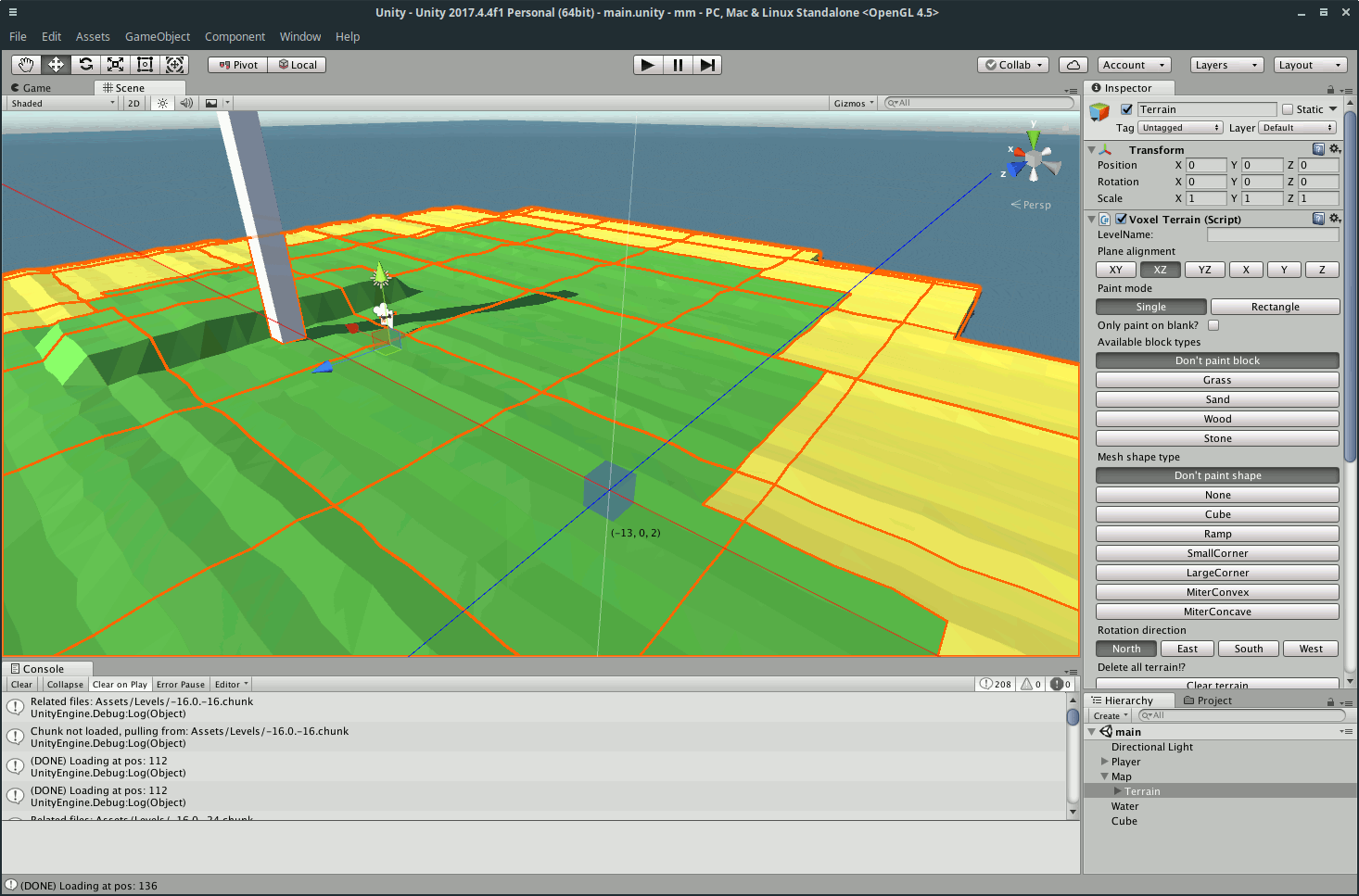
Task: Select Rectangle paint mode
Action: 1275,307
